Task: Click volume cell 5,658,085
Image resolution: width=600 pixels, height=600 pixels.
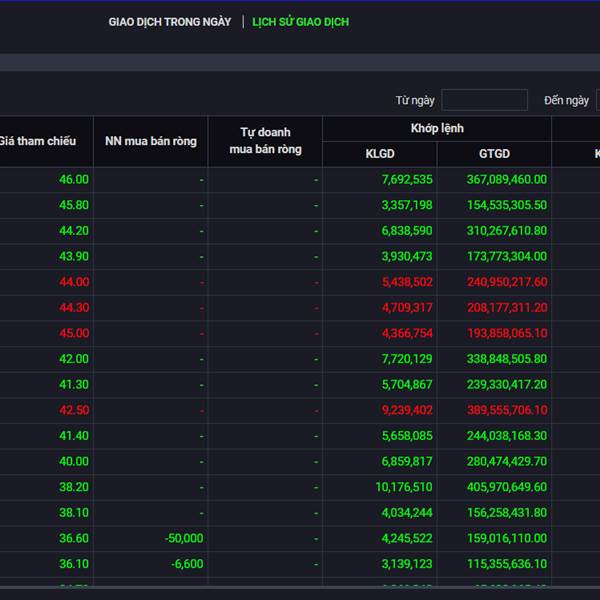Action: coord(407,436)
